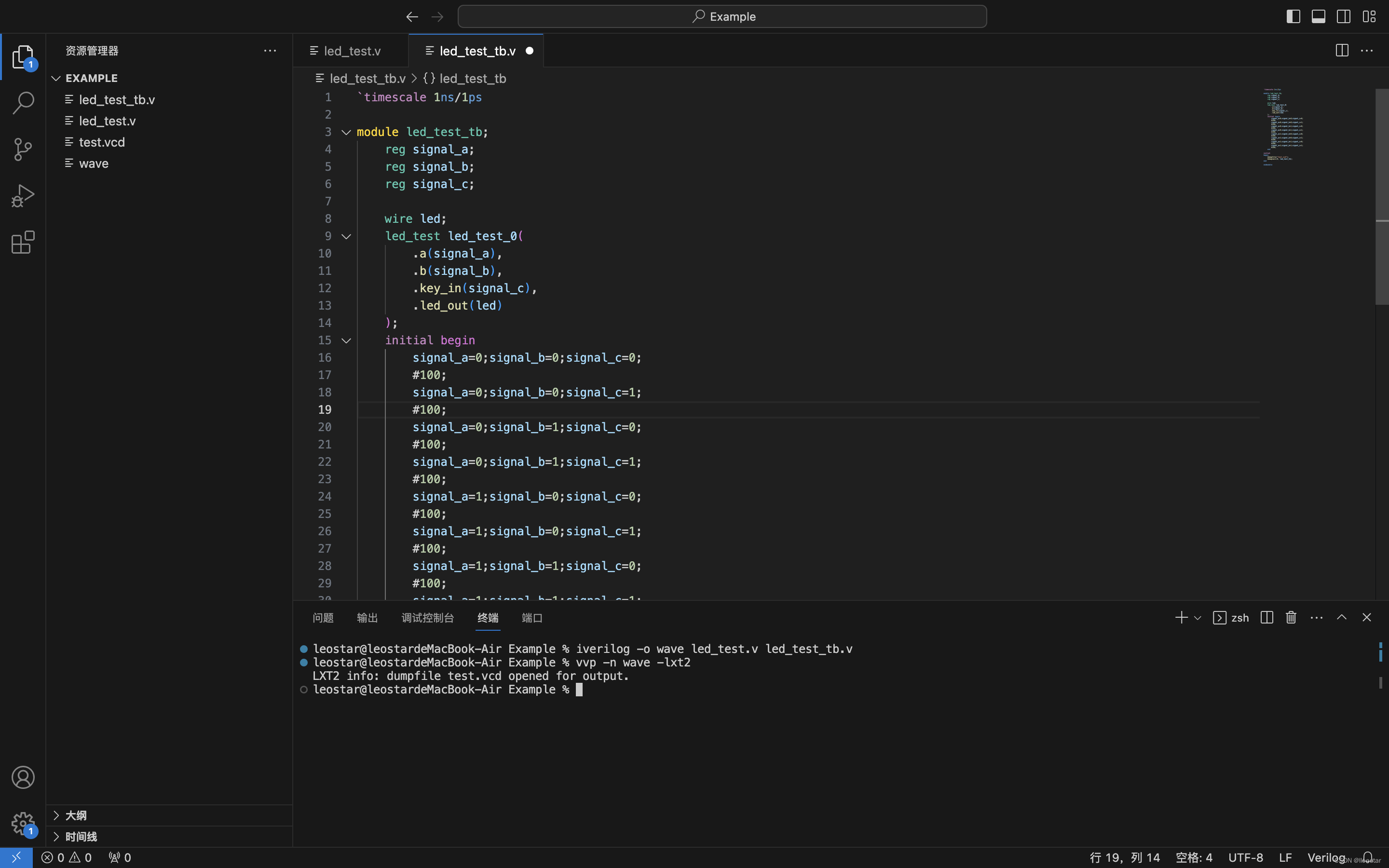Expand the 时间线 timeline section
Screen dimensions: 1389x868
tap(169, 837)
